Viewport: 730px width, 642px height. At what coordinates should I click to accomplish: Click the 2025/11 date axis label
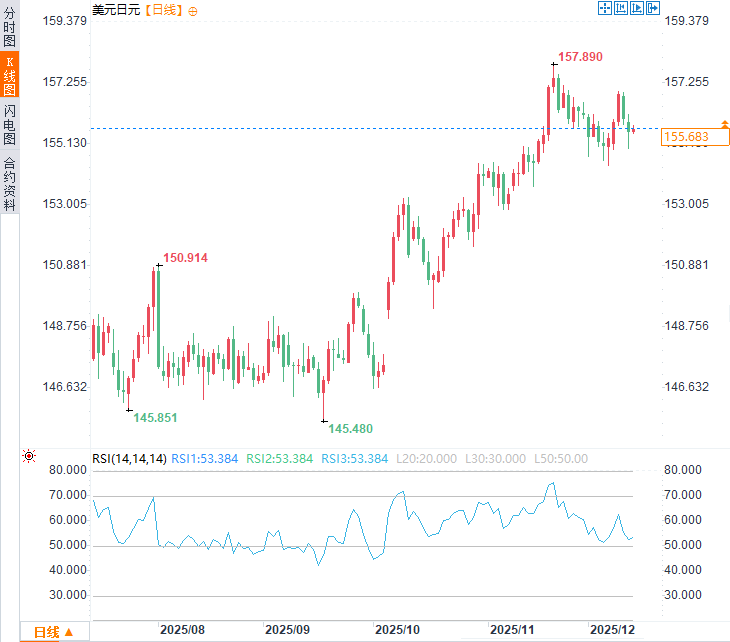(x=512, y=629)
